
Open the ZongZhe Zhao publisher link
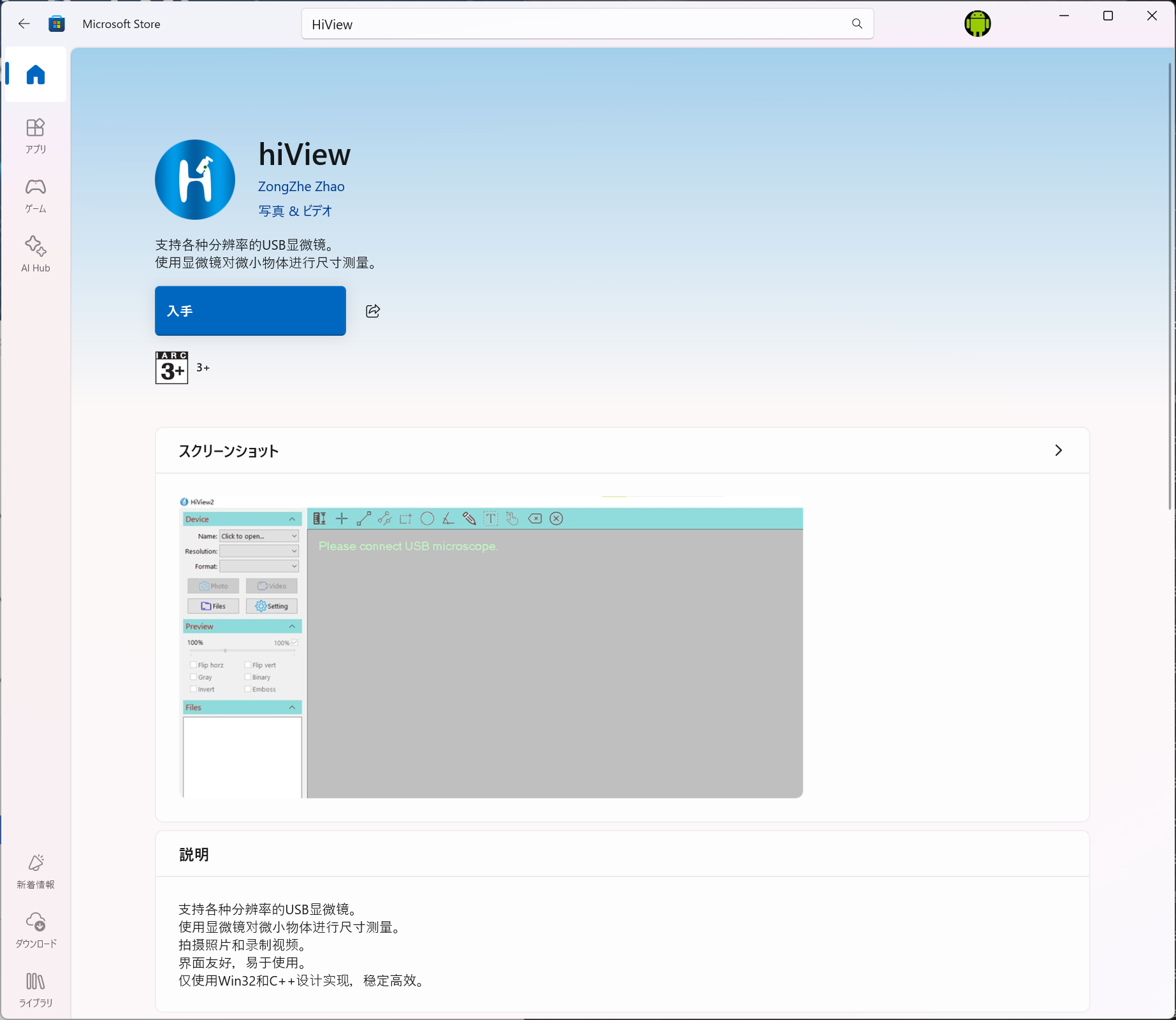pos(301,187)
